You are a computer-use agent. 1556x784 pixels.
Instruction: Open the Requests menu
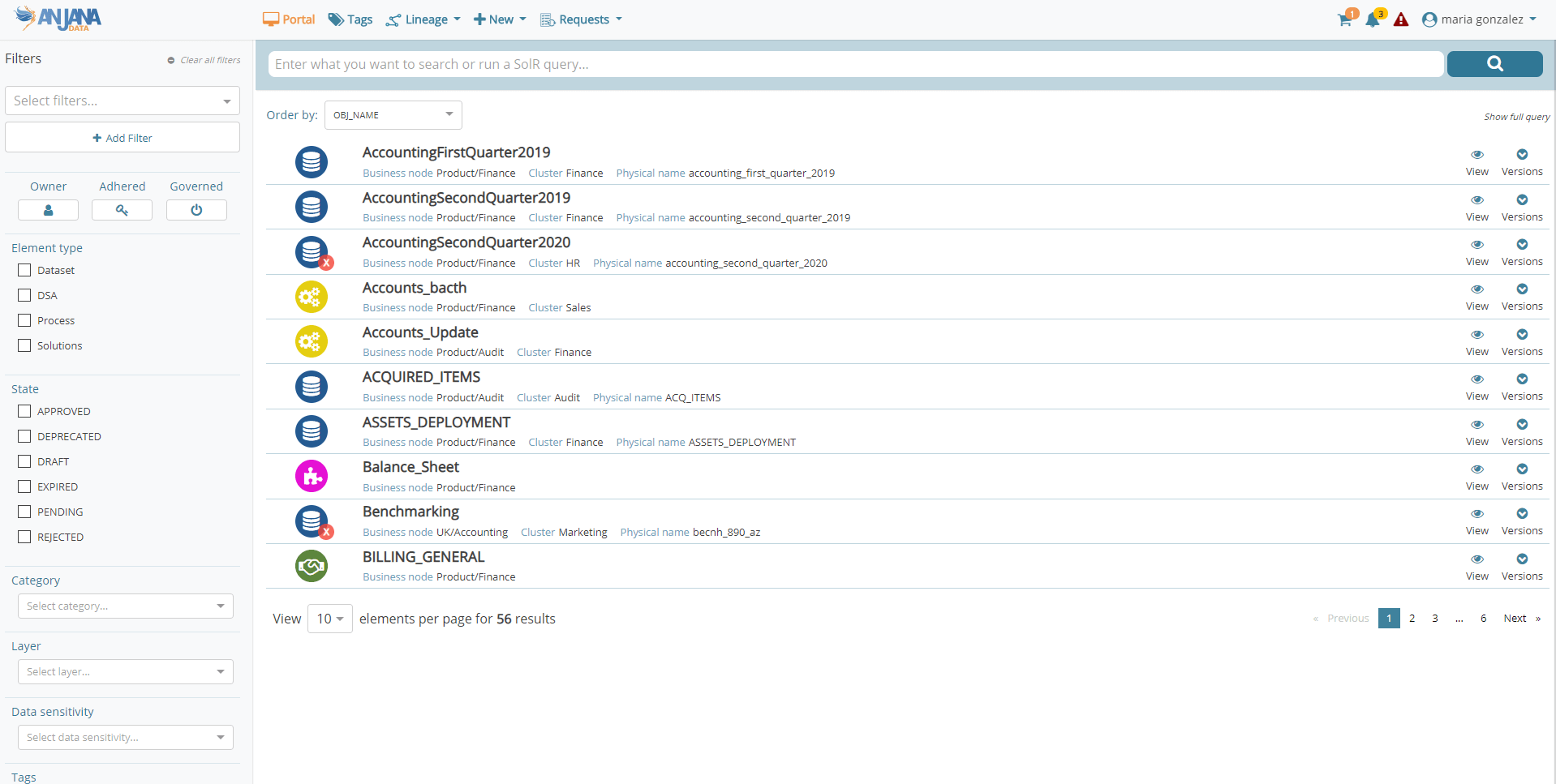(x=582, y=19)
